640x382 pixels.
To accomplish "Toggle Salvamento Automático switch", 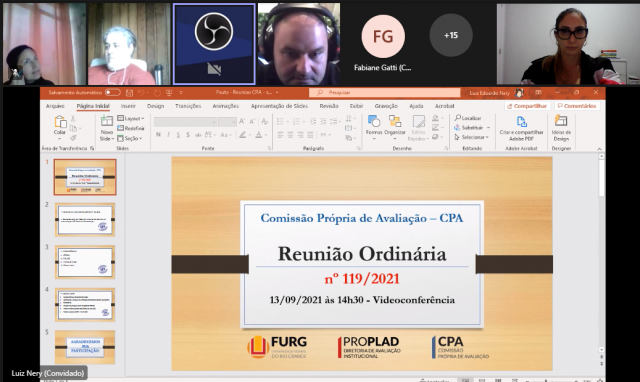I will click(x=113, y=92).
